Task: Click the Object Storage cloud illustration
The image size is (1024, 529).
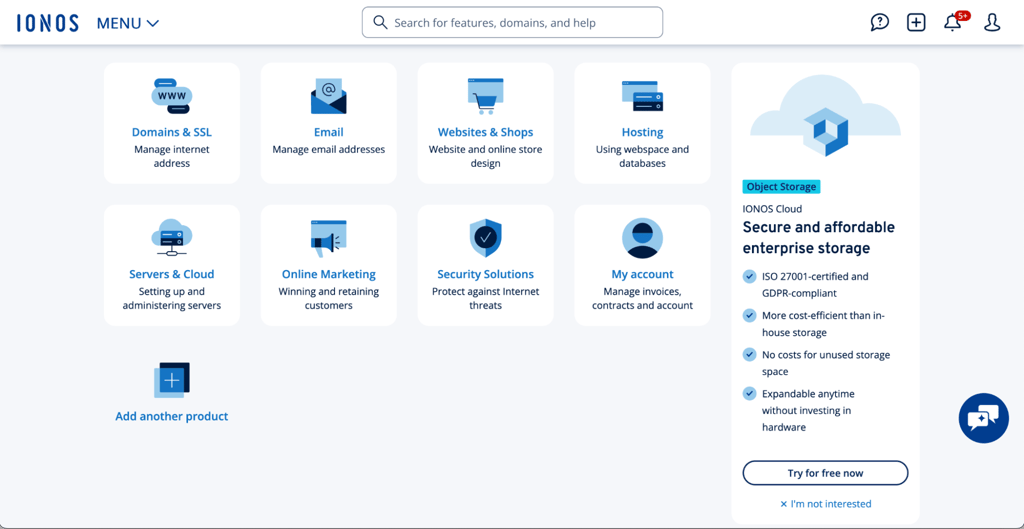Action: click(x=825, y=116)
